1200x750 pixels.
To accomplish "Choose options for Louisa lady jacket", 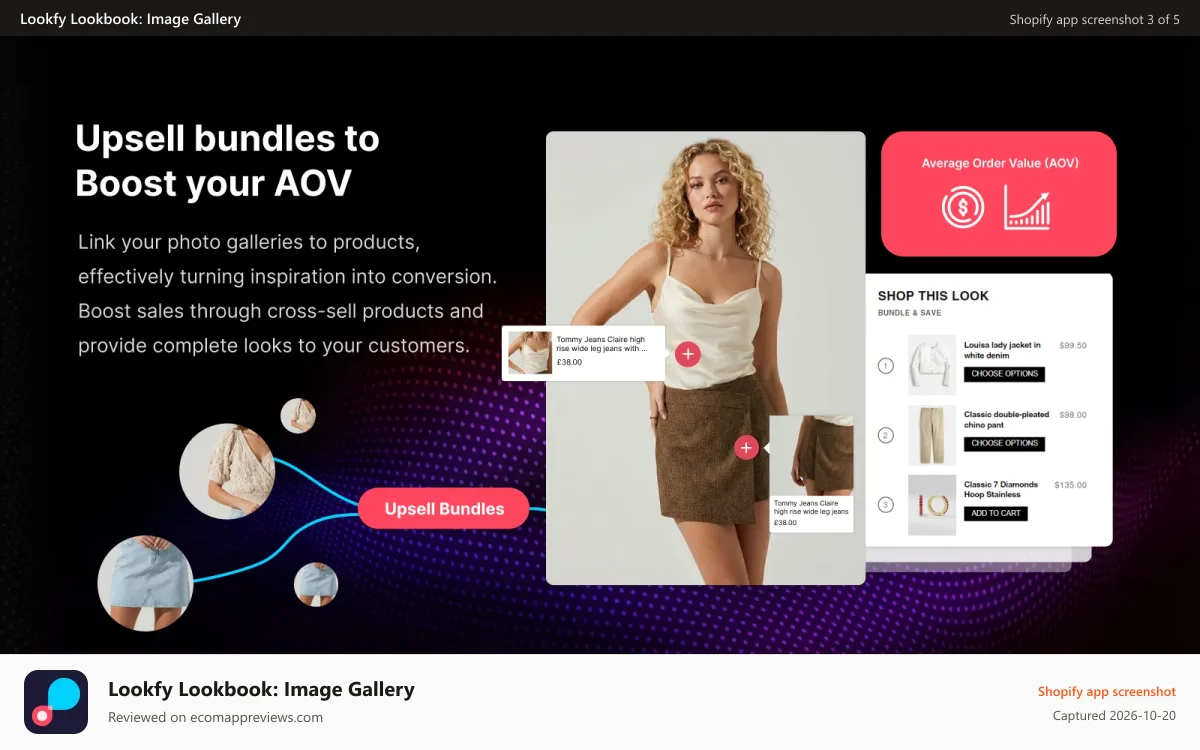I will 1004,374.
